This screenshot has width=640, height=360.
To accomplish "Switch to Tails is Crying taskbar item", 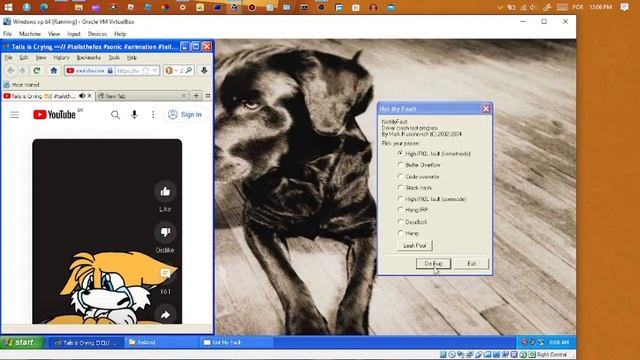I will point(86,342).
